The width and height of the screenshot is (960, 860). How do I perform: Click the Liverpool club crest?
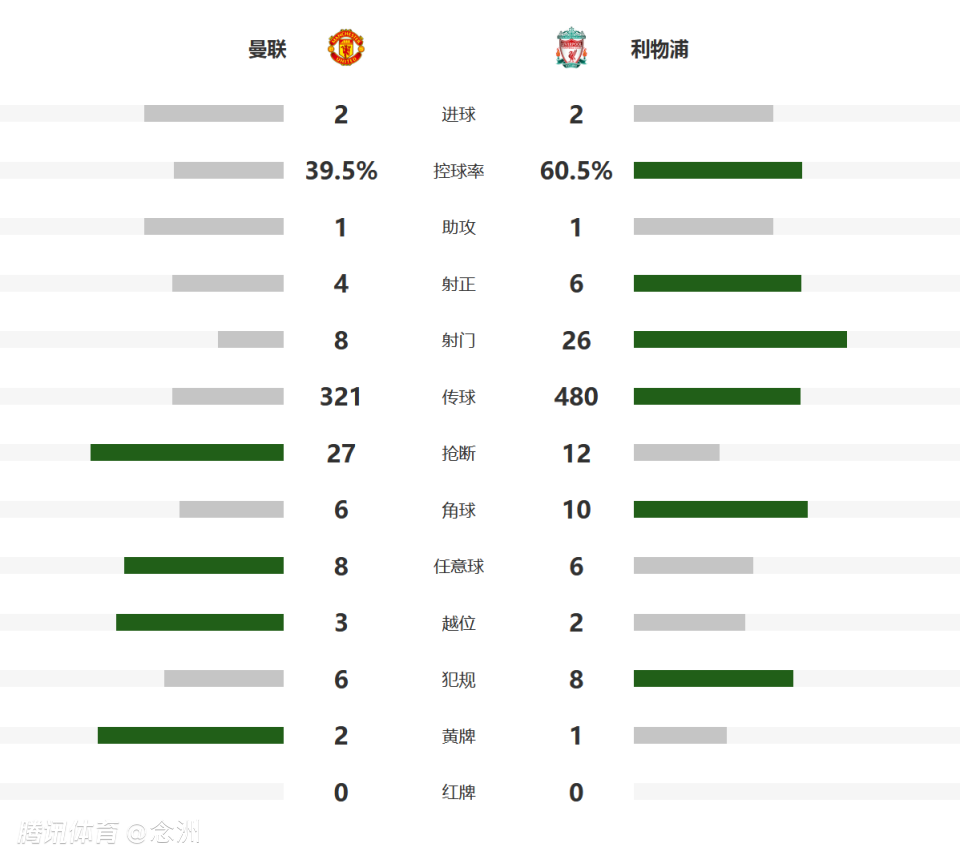(x=572, y=48)
